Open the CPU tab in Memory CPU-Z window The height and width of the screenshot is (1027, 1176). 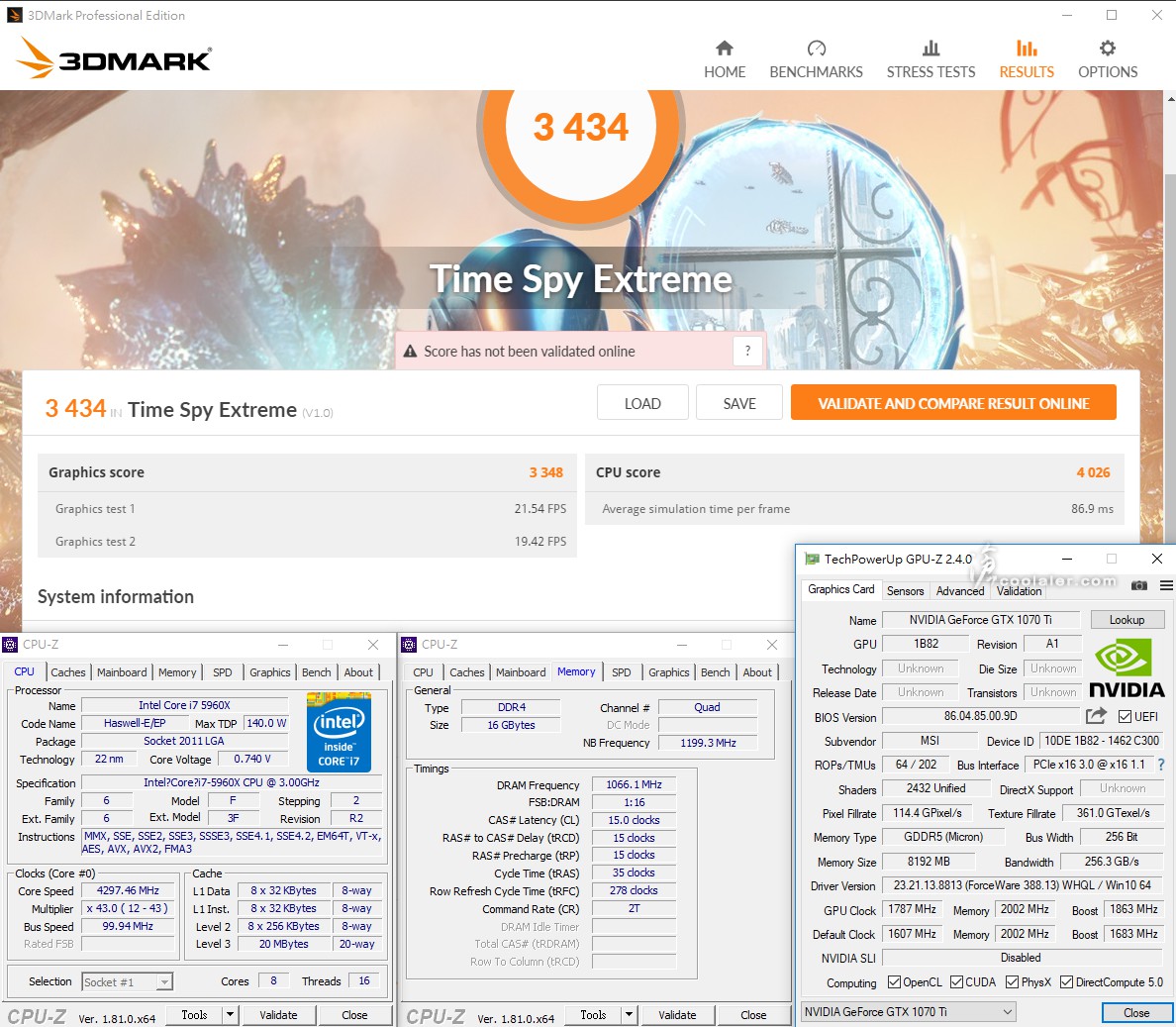pyautogui.click(x=423, y=672)
